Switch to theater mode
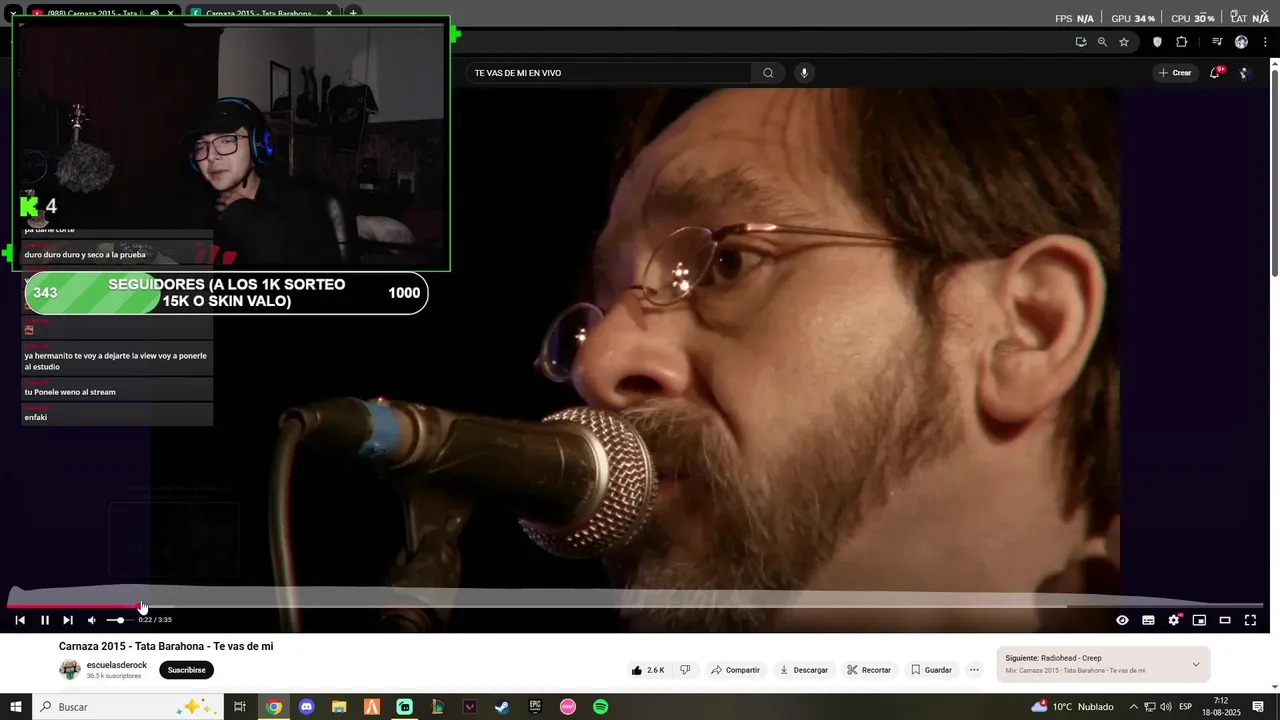Viewport: 1280px width, 720px height. 1224,620
